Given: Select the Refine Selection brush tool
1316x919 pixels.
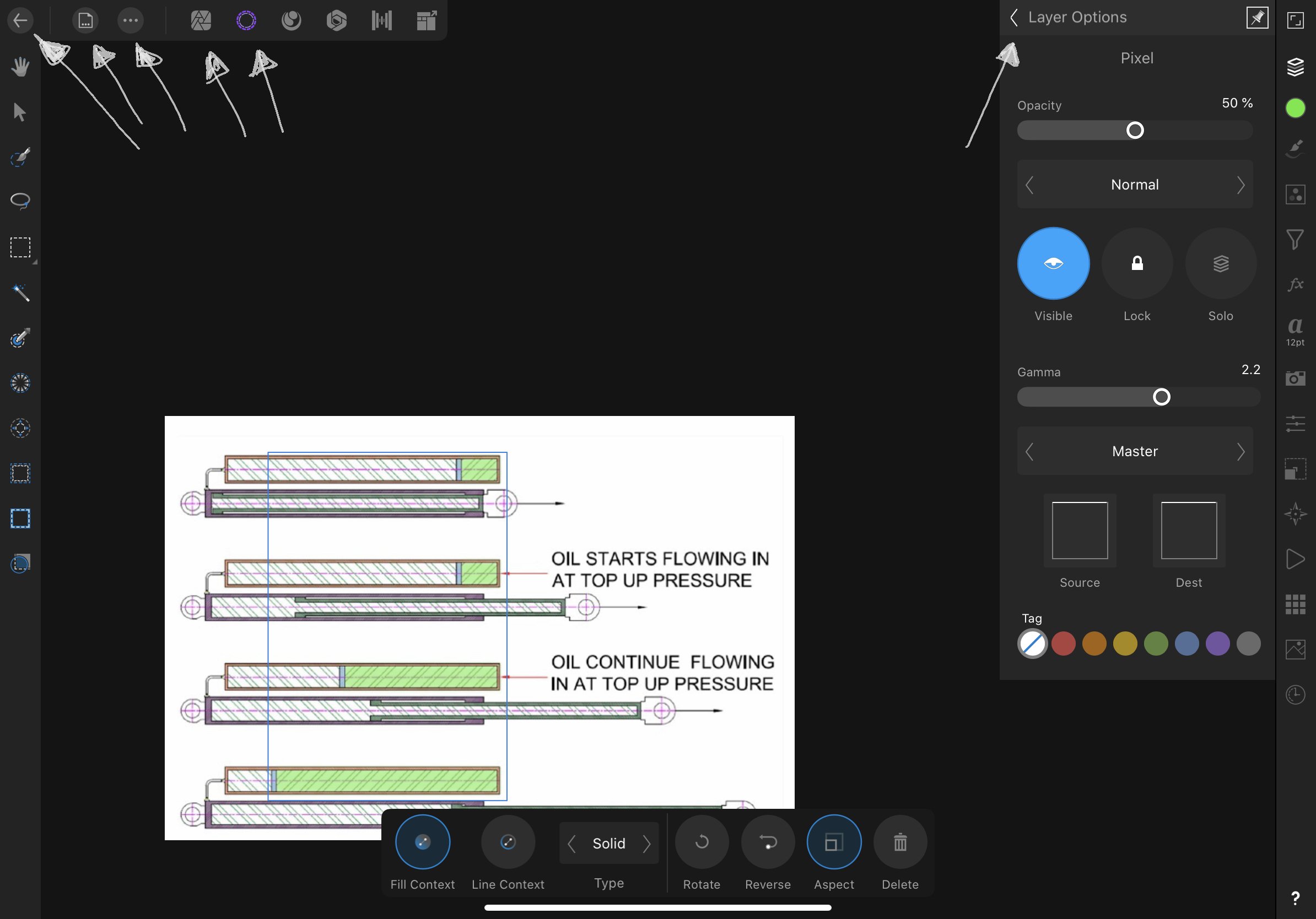Looking at the screenshot, I should [x=20, y=338].
